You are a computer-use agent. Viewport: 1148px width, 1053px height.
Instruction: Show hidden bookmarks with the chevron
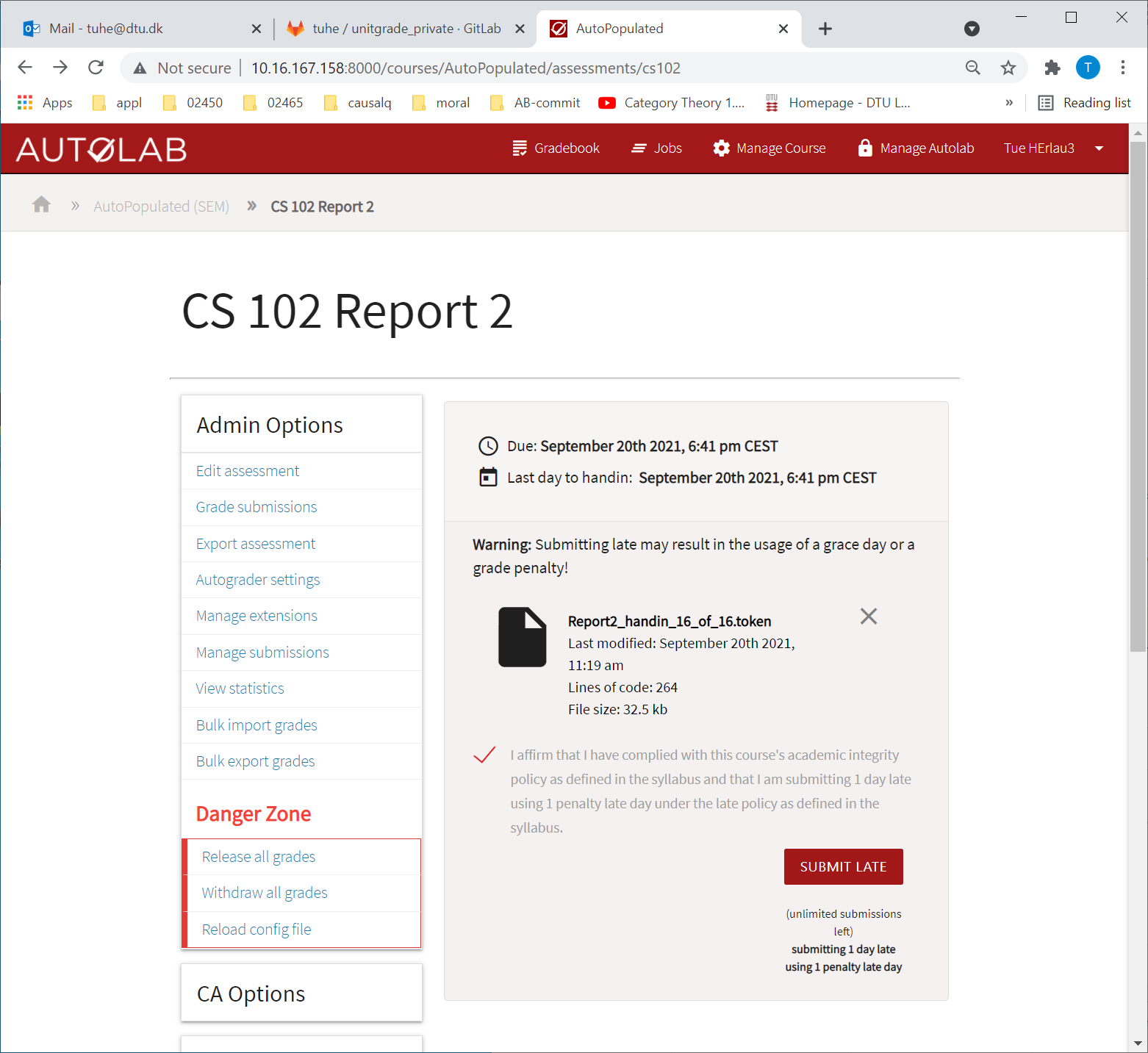(x=1009, y=103)
